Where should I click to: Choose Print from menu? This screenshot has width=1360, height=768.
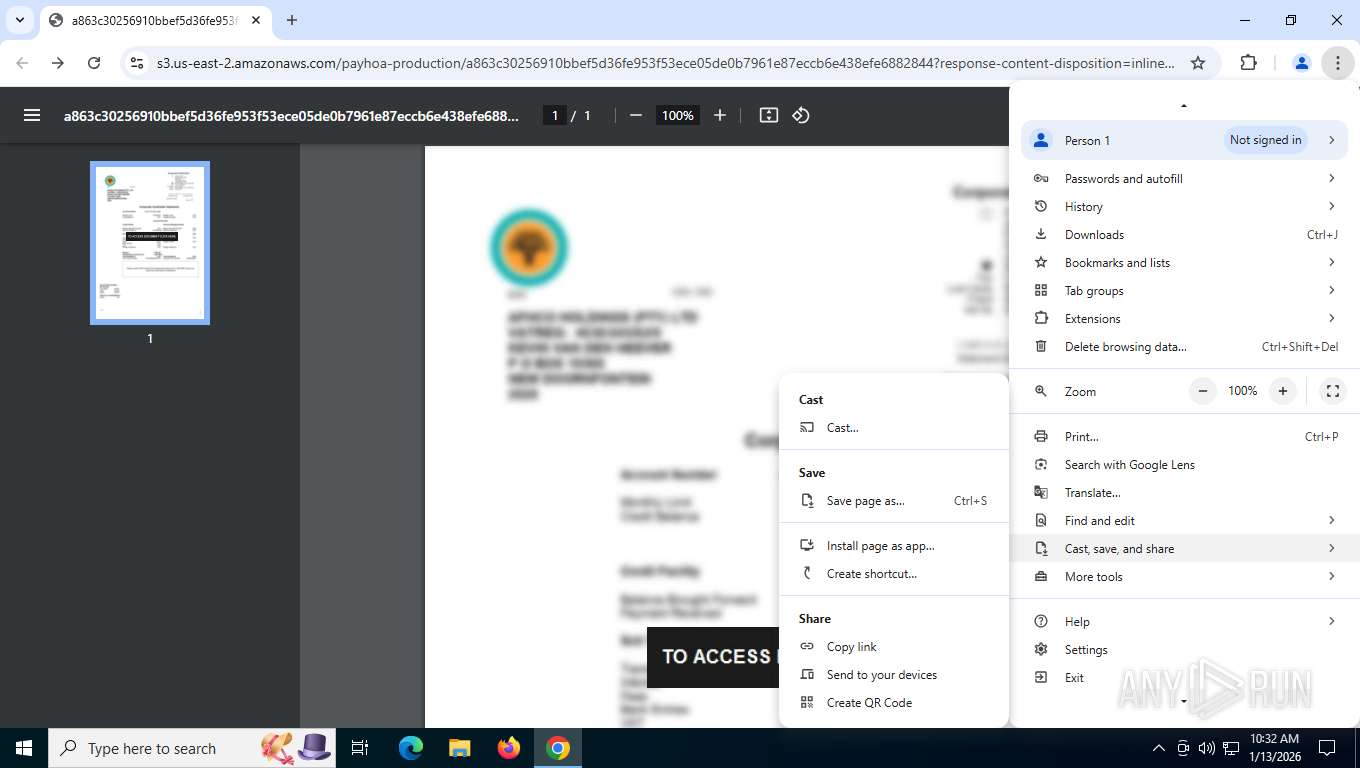[x=1184, y=437]
